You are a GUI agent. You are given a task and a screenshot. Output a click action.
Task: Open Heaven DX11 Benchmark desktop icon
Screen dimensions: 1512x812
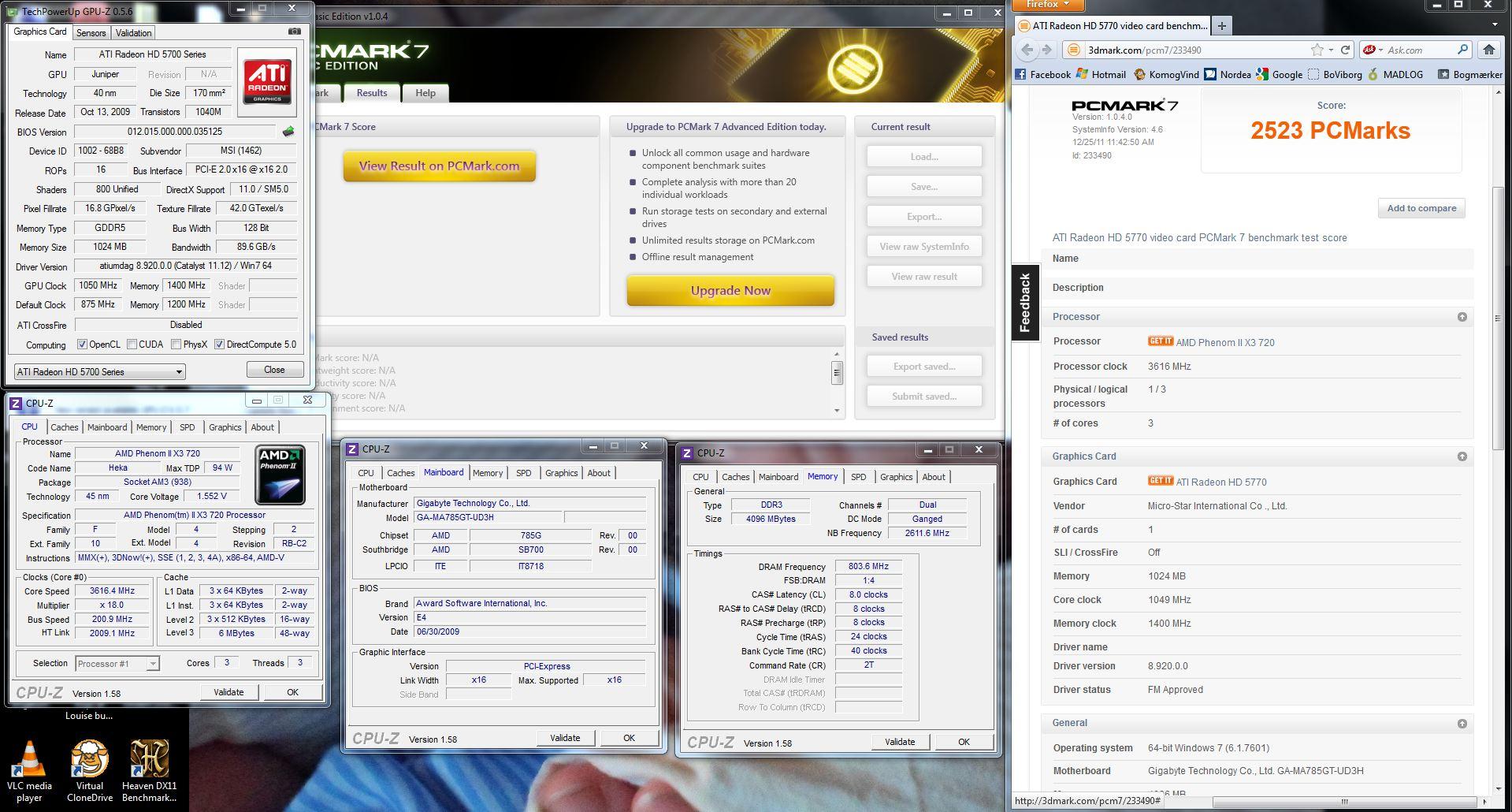[149, 772]
